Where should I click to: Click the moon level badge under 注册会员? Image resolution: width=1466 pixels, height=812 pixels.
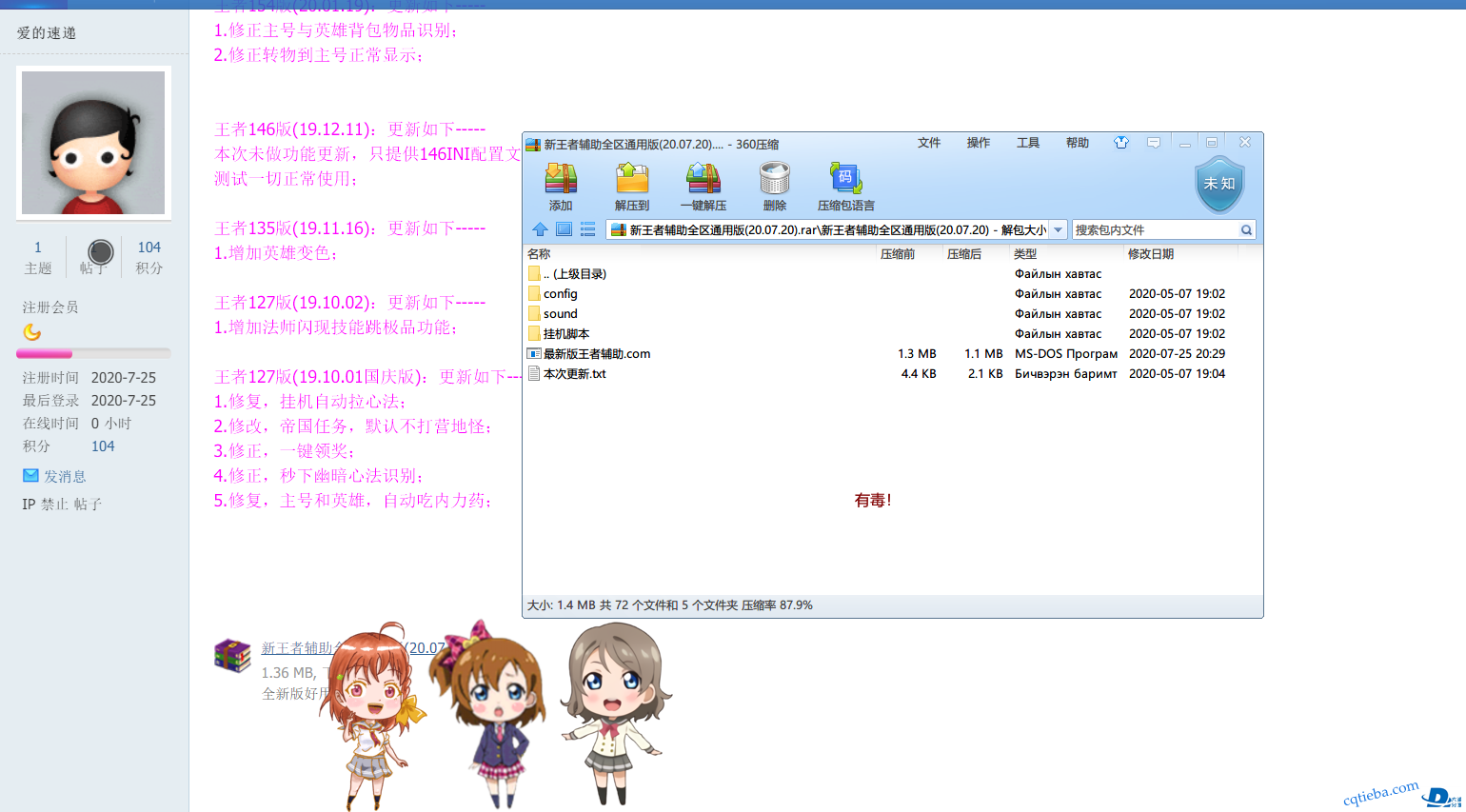pyautogui.click(x=32, y=332)
